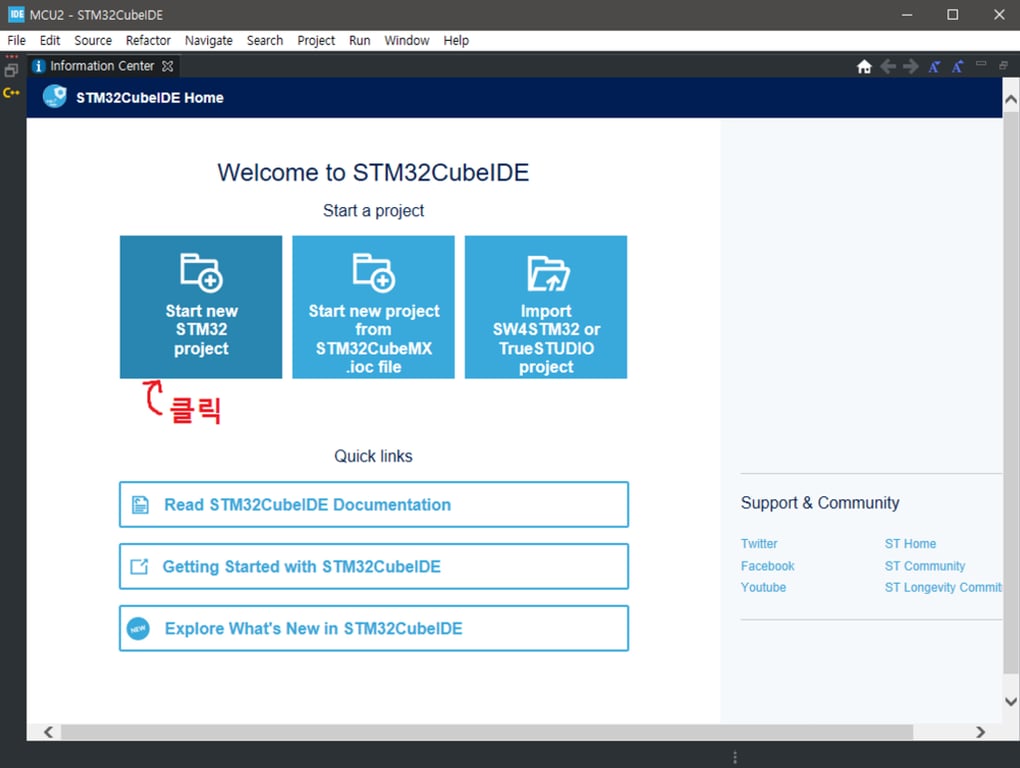Image resolution: width=1020 pixels, height=768 pixels.
Task: Open the ST Longevity Commit link
Action: pos(943,587)
